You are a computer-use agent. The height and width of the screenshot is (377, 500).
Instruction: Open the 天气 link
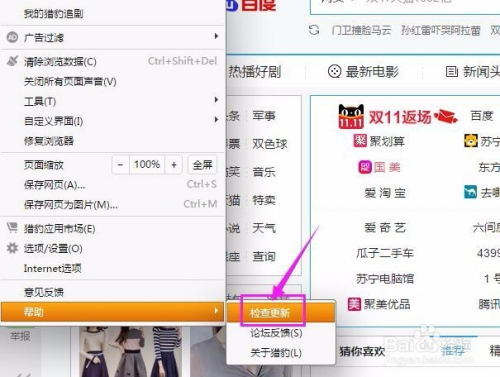point(264,228)
